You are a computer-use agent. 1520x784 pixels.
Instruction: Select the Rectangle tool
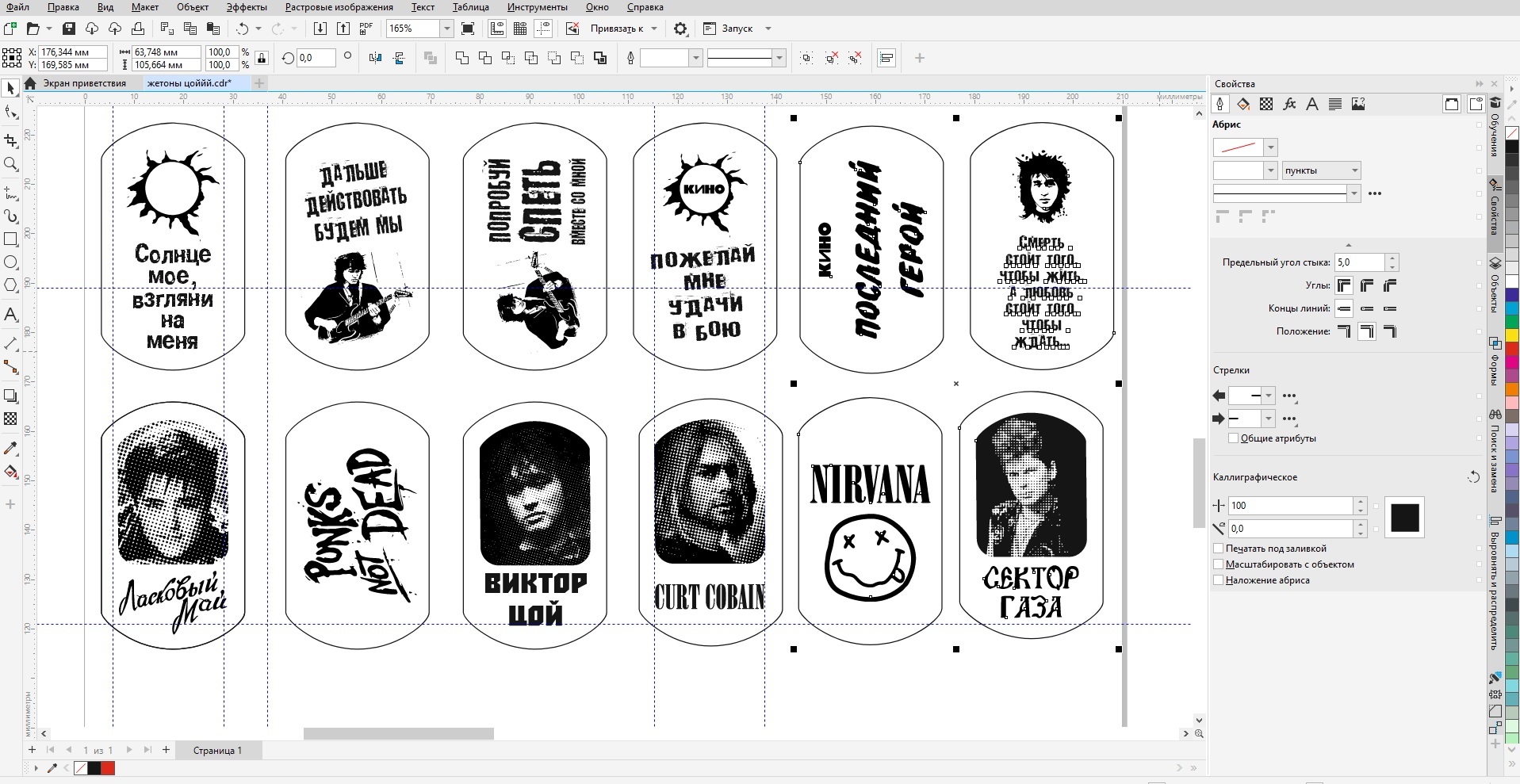10,239
